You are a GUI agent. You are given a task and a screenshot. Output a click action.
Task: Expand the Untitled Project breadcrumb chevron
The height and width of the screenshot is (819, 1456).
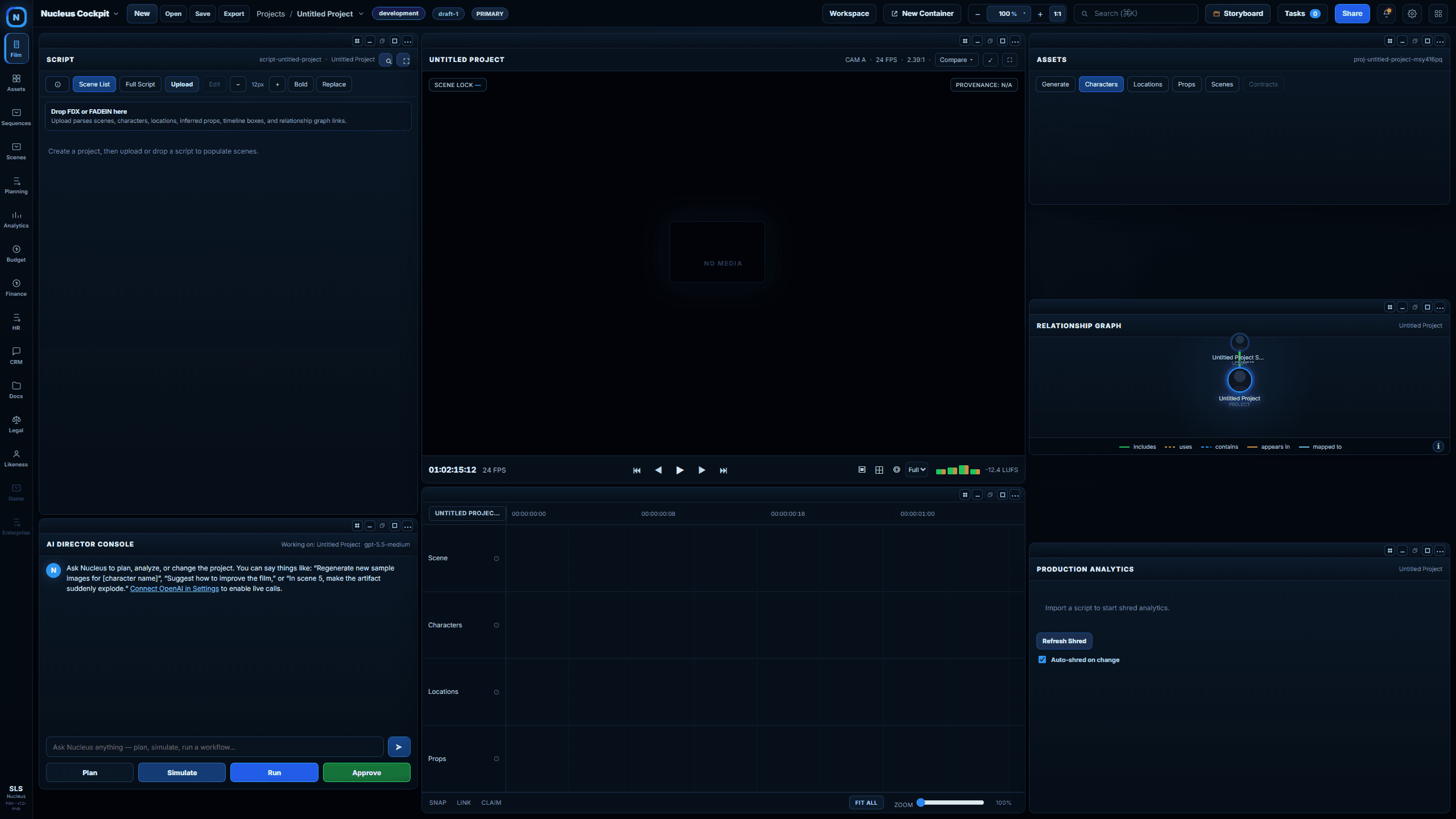[x=361, y=14]
